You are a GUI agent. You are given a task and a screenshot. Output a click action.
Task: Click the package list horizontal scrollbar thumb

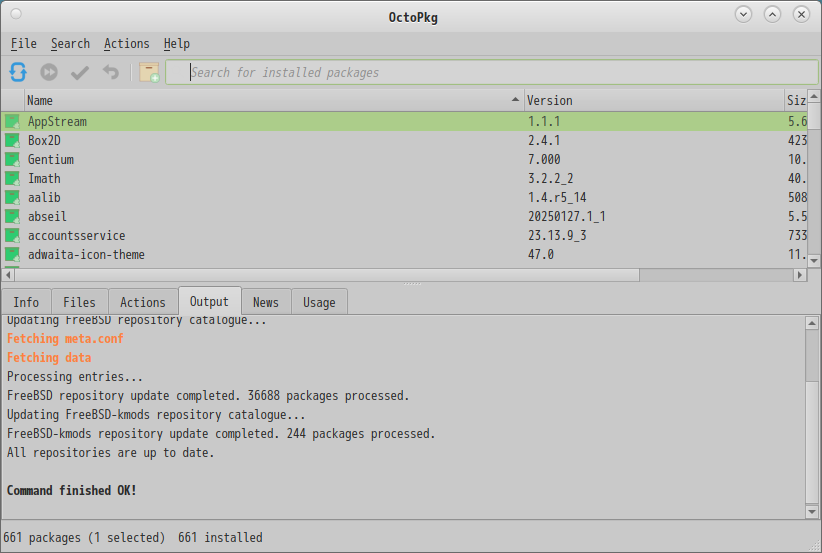pos(327,275)
